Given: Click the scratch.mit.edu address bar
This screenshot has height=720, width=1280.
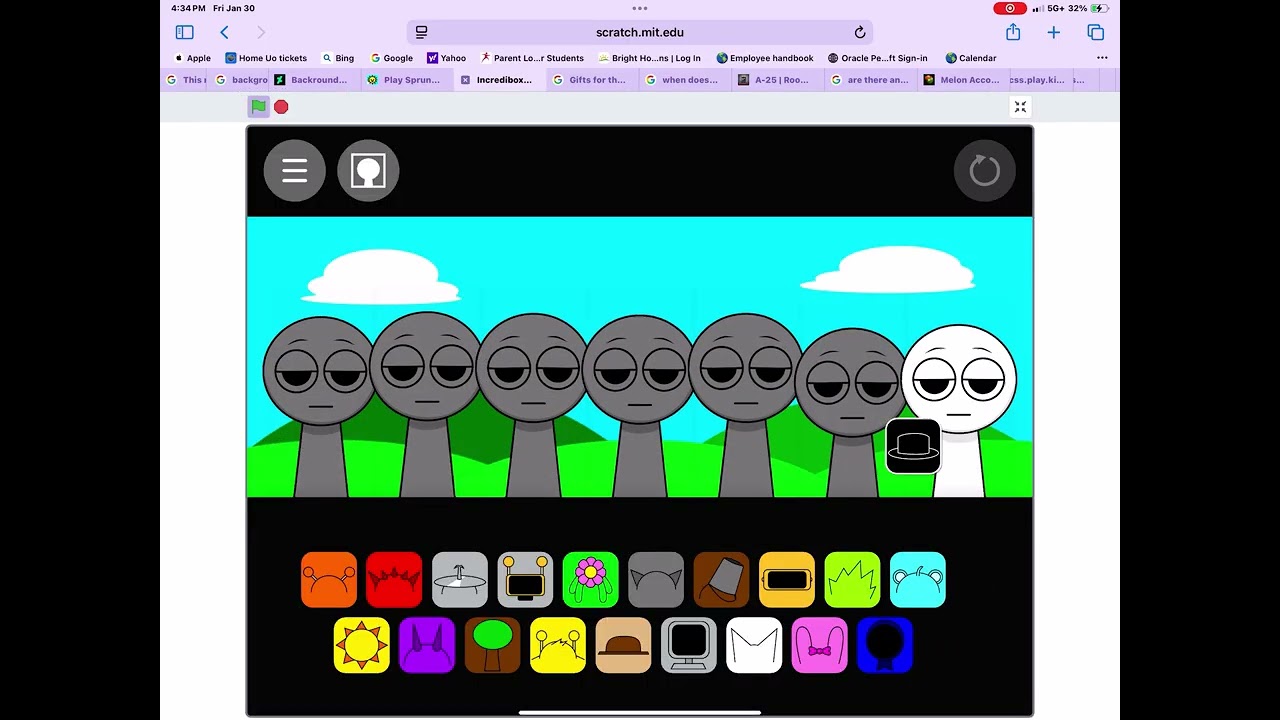Looking at the screenshot, I should (x=640, y=33).
